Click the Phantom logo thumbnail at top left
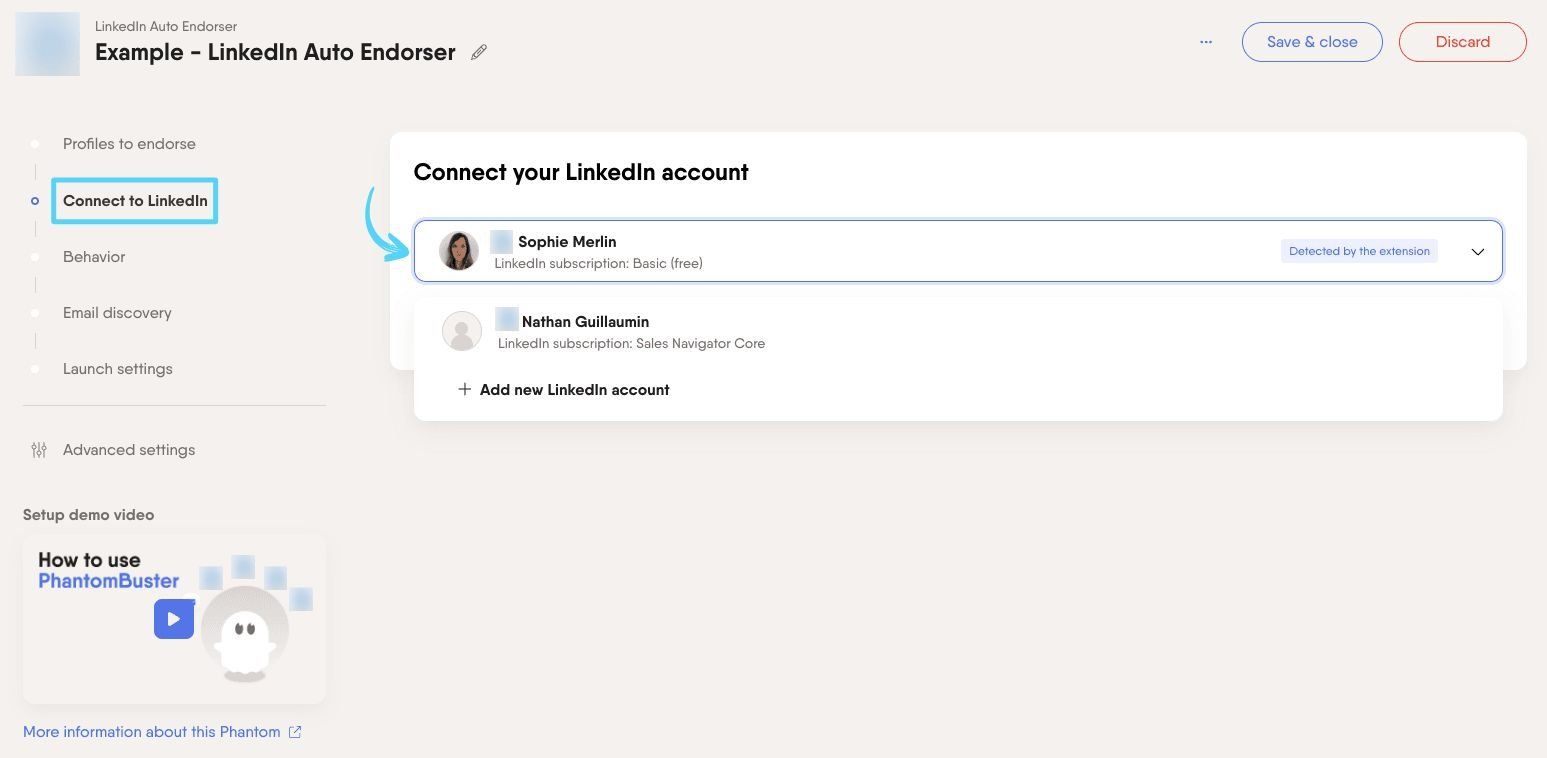The image size is (1547, 758). point(47,44)
